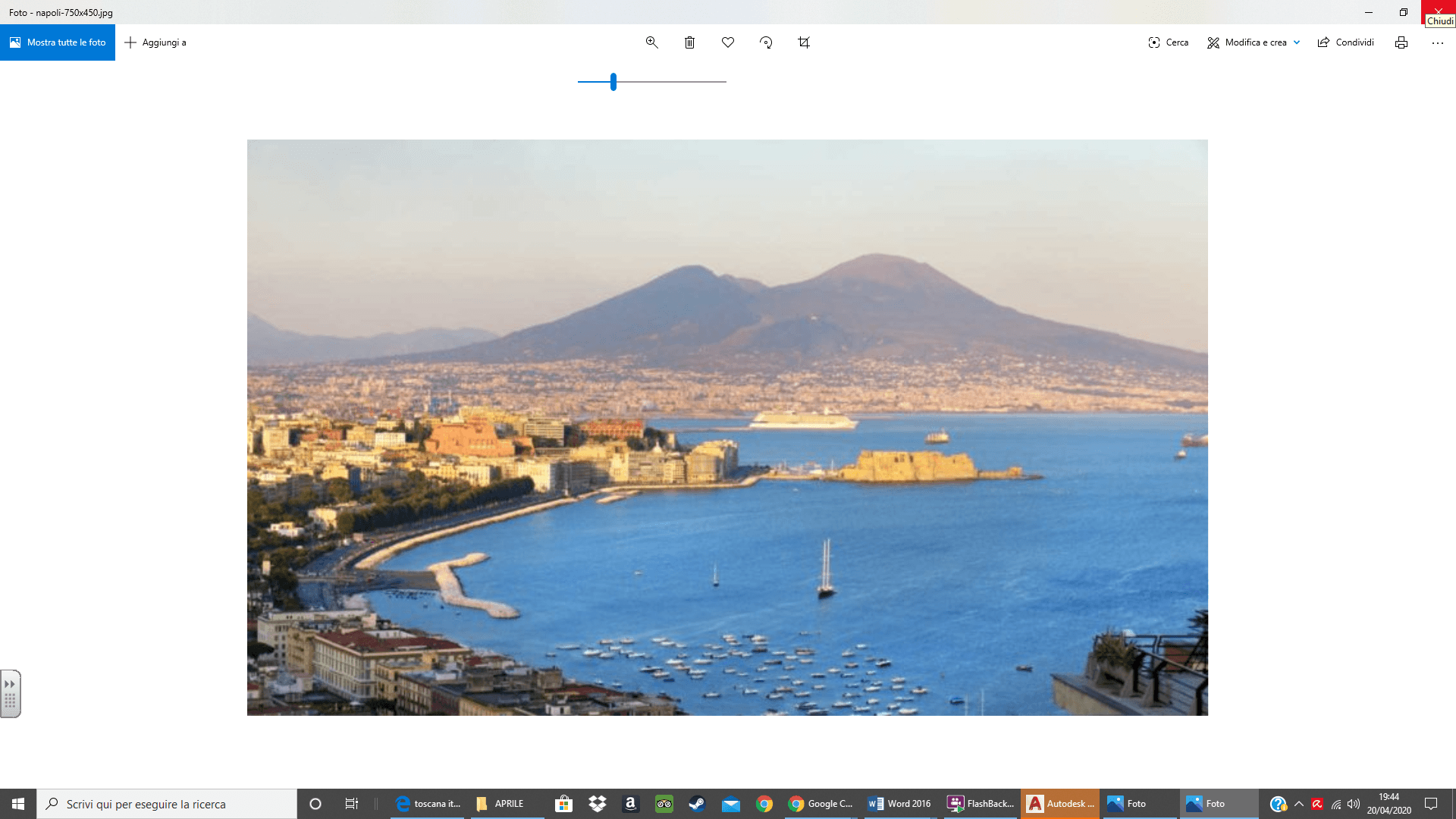This screenshot has height=819, width=1456.
Task: Delete photo with trash icon
Action: coord(689,42)
